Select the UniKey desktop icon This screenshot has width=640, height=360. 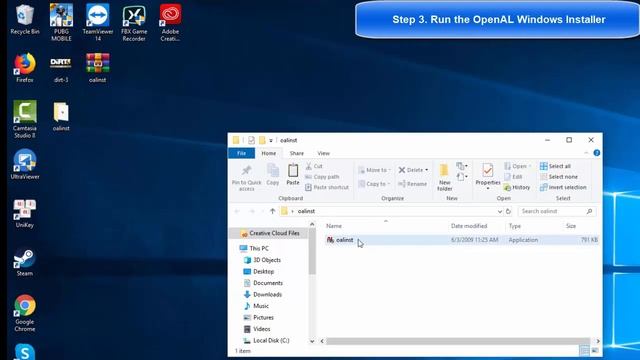pos(25,213)
